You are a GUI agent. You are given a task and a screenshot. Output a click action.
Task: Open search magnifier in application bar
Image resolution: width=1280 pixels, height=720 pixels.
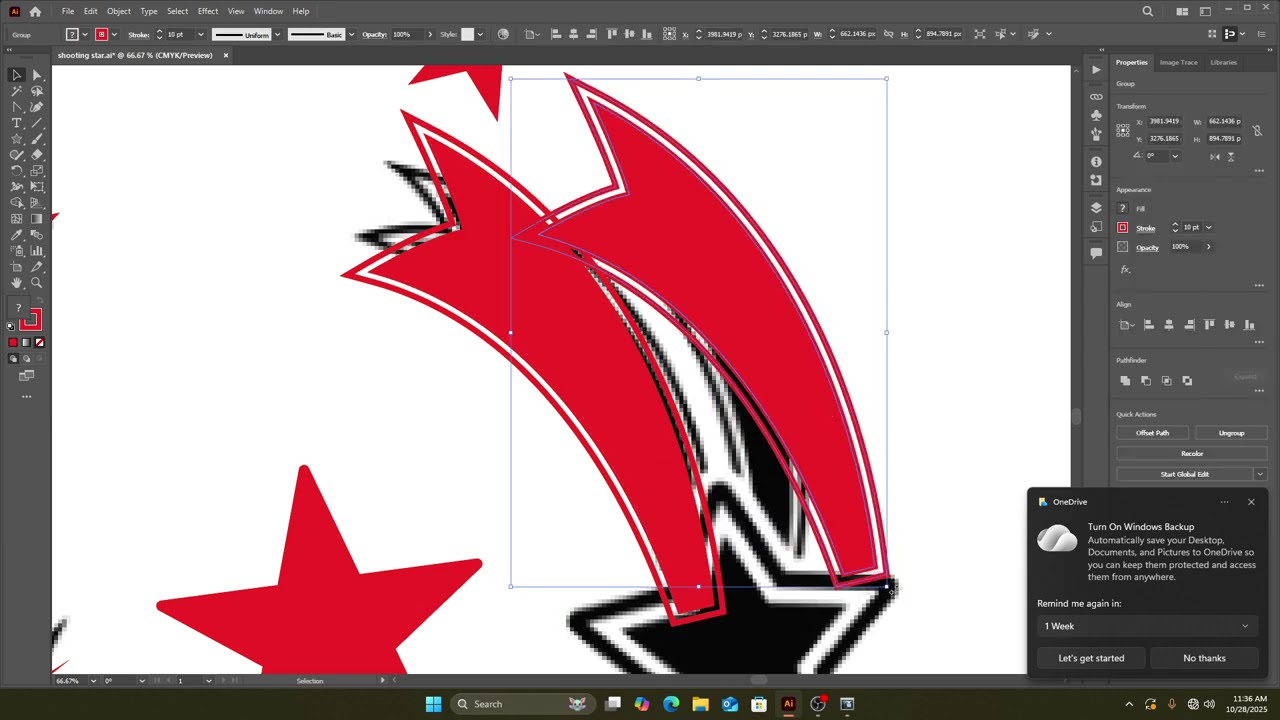1148,11
